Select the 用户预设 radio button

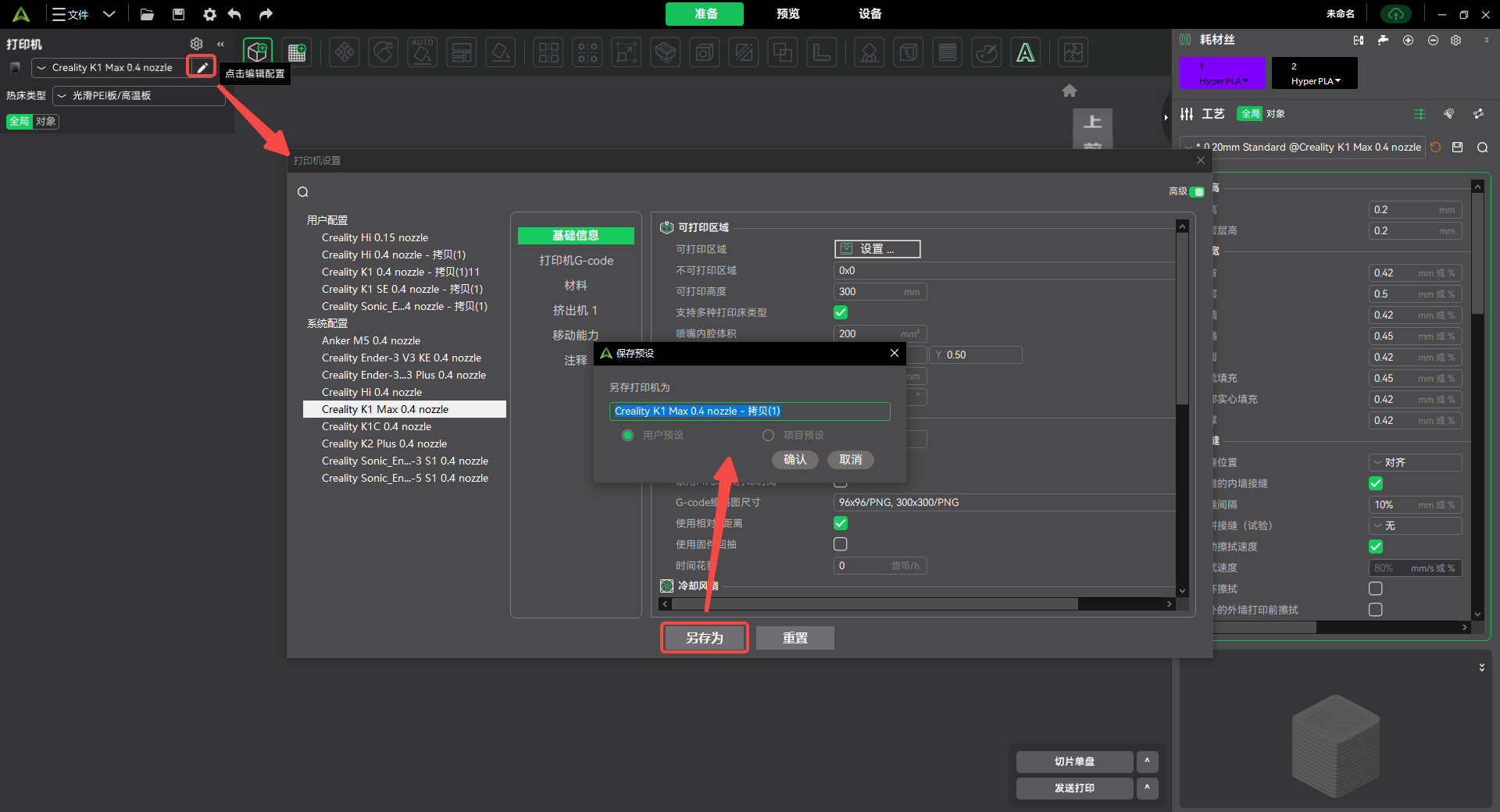(x=627, y=435)
